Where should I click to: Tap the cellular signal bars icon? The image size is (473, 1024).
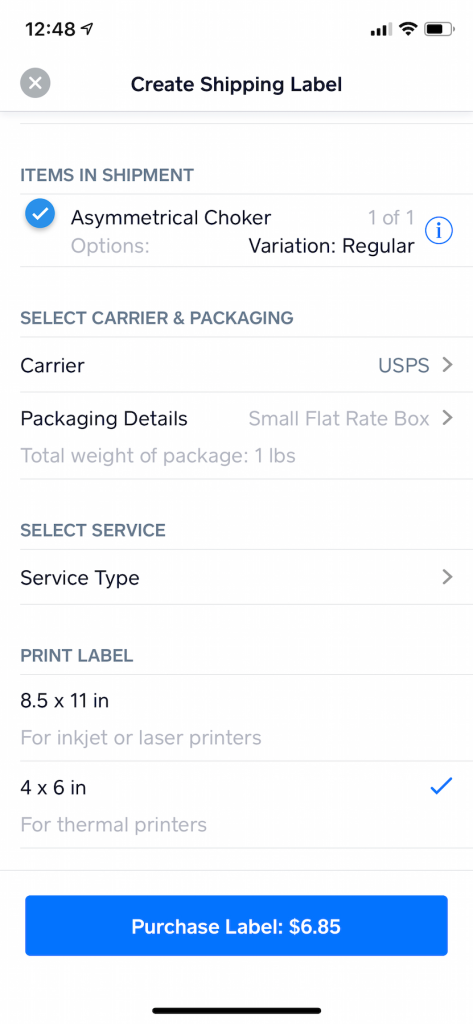(x=381, y=29)
